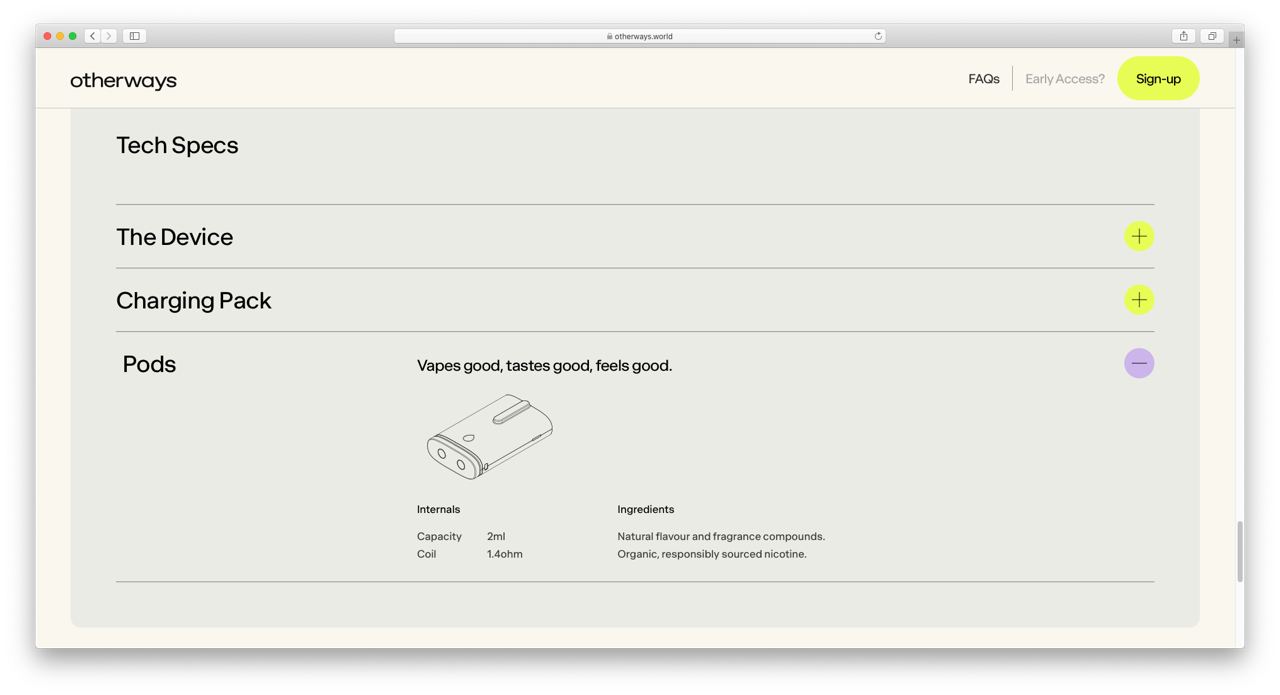This screenshot has height=695, width=1280.
Task: Click the yellow Sign-up button
Action: (1158, 79)
